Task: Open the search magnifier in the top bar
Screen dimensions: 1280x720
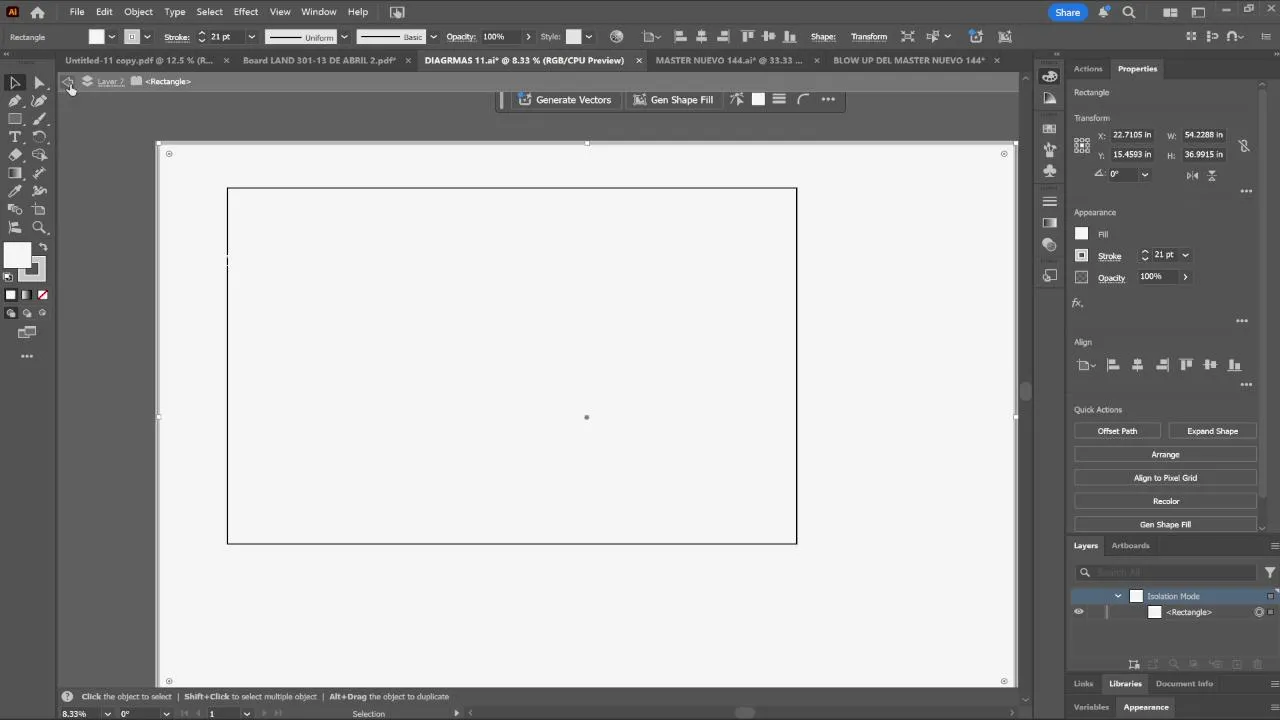Action: 1129,12
